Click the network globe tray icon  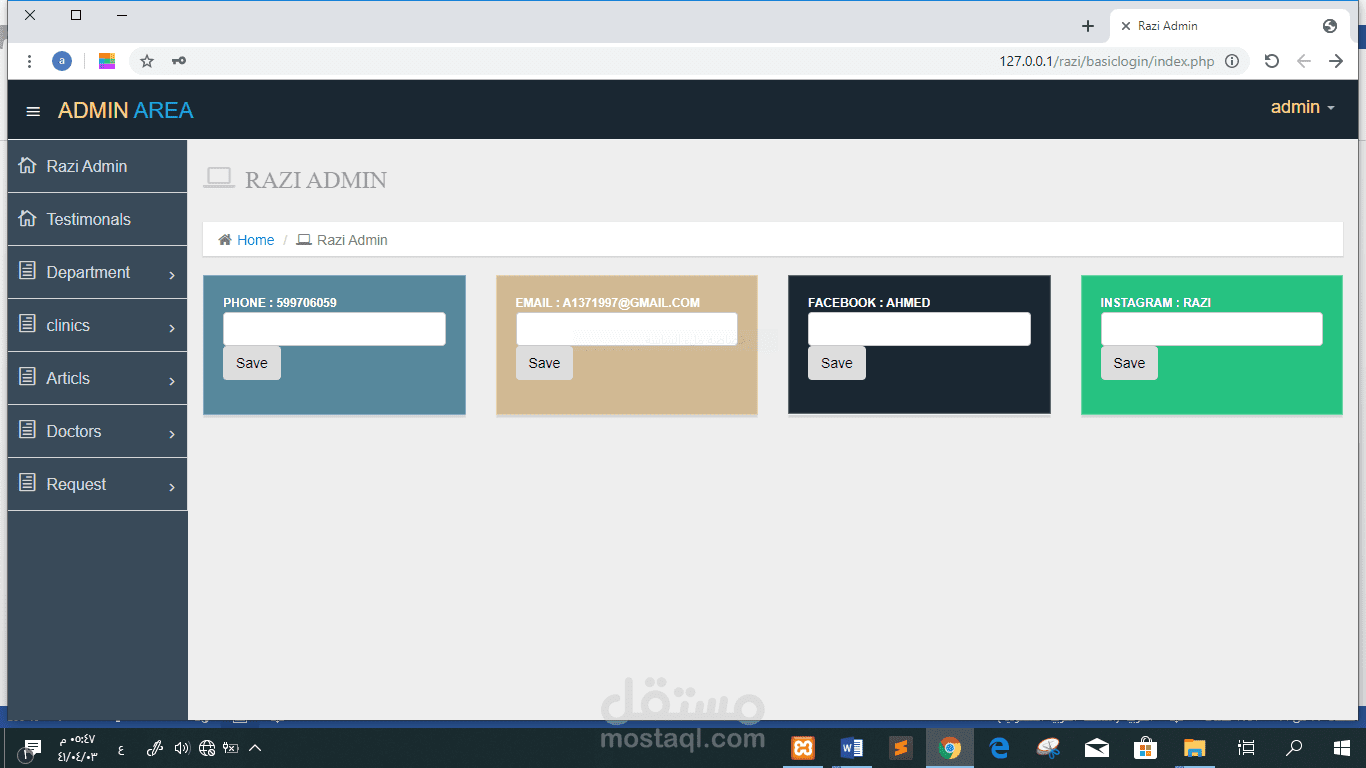tap(207, 748)
